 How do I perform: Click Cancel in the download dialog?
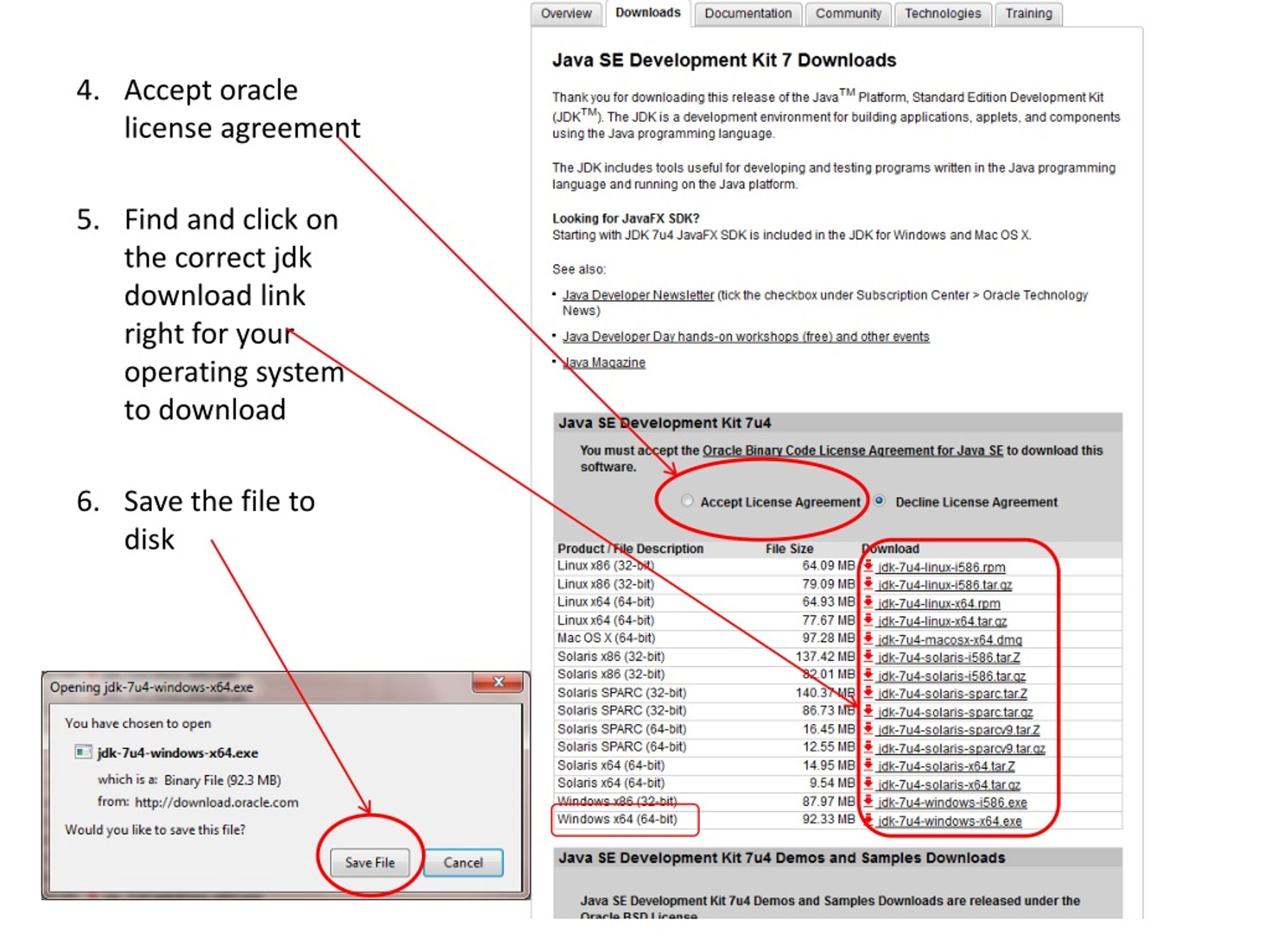463,862
